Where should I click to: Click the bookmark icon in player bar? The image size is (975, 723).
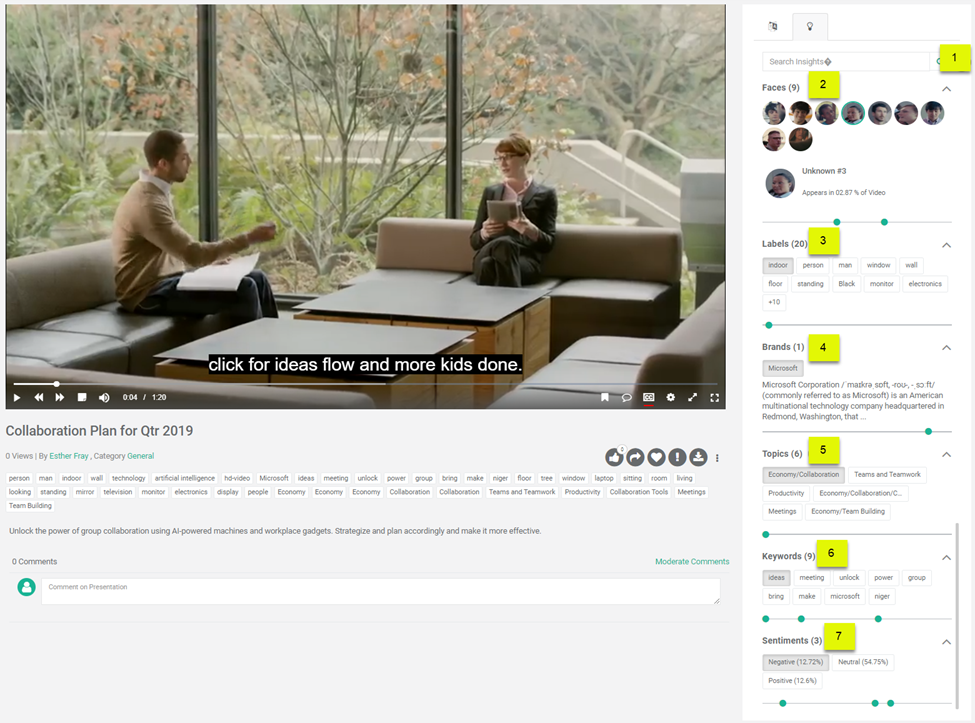604,397
